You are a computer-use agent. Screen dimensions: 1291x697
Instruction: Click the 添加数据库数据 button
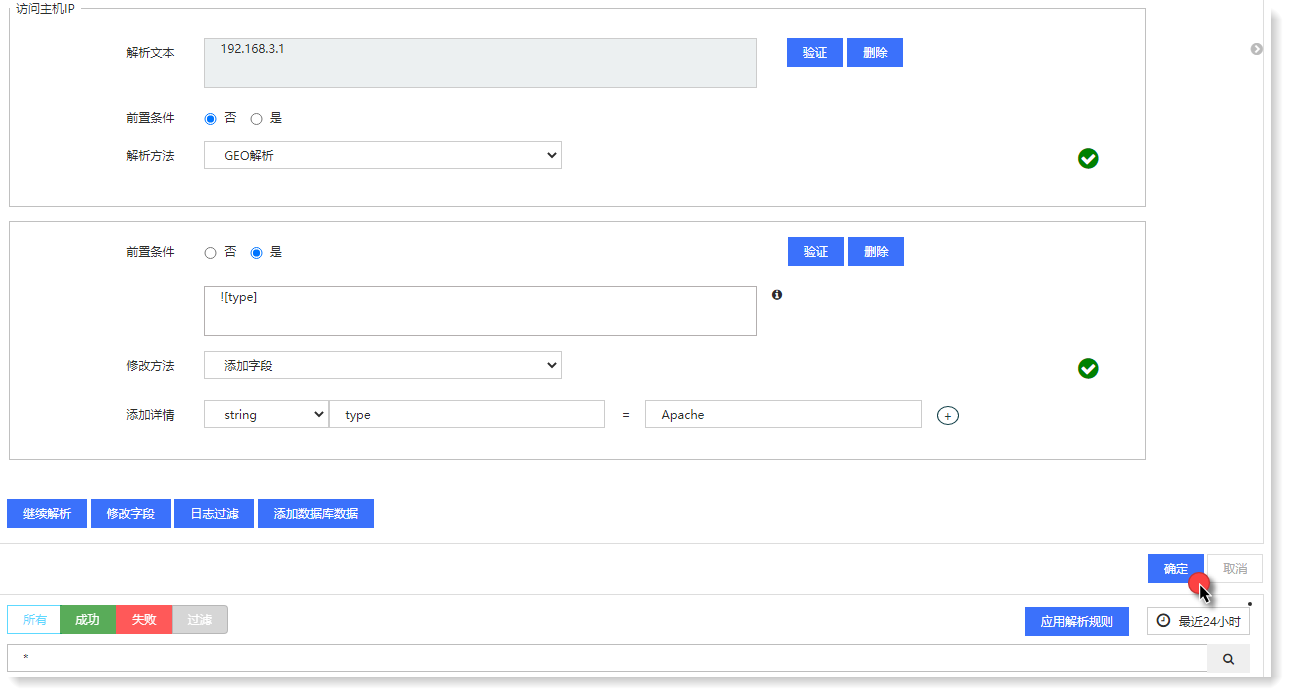coord(316,514)
